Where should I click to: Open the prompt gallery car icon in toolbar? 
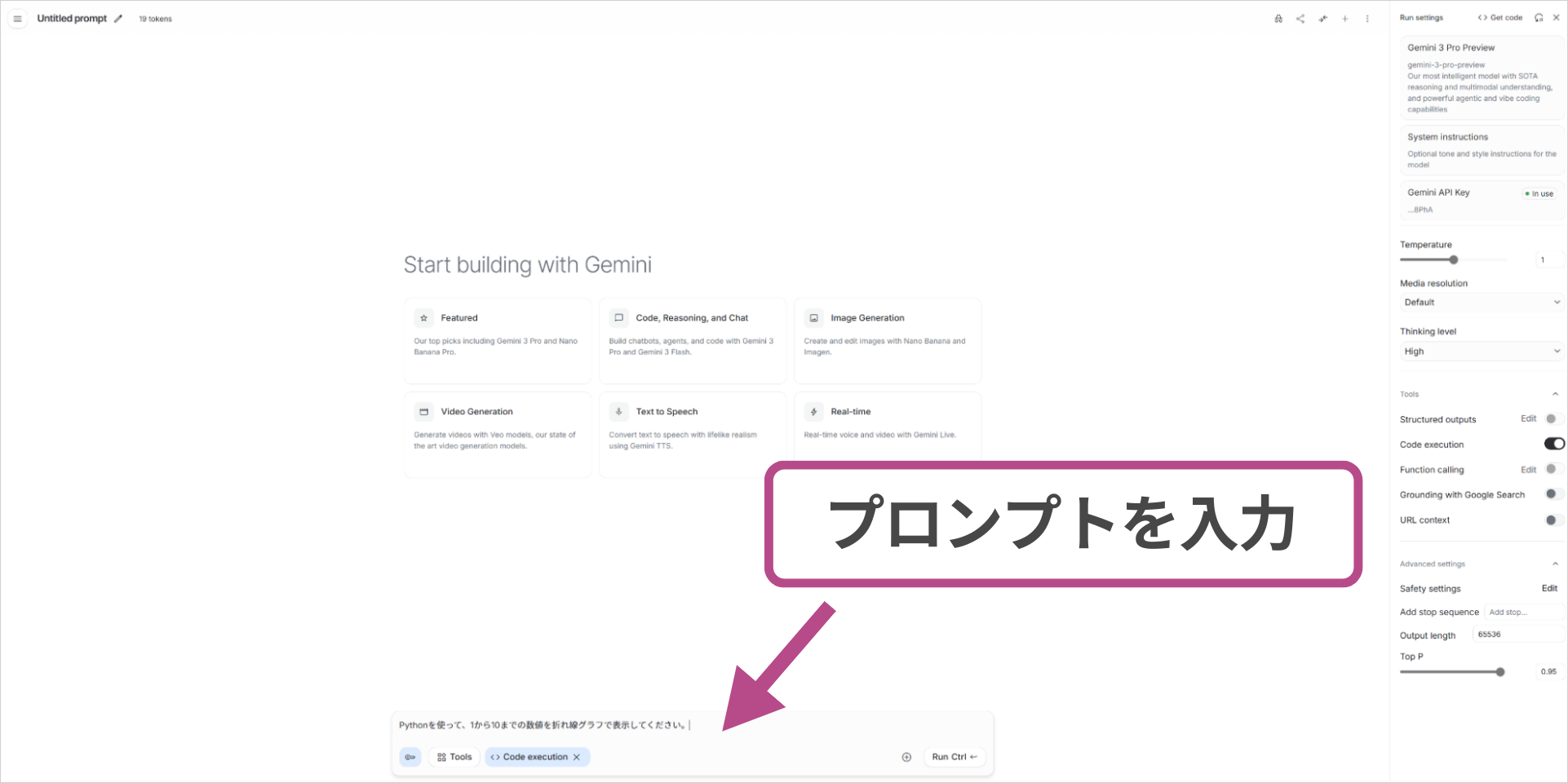coord(1278,18)
